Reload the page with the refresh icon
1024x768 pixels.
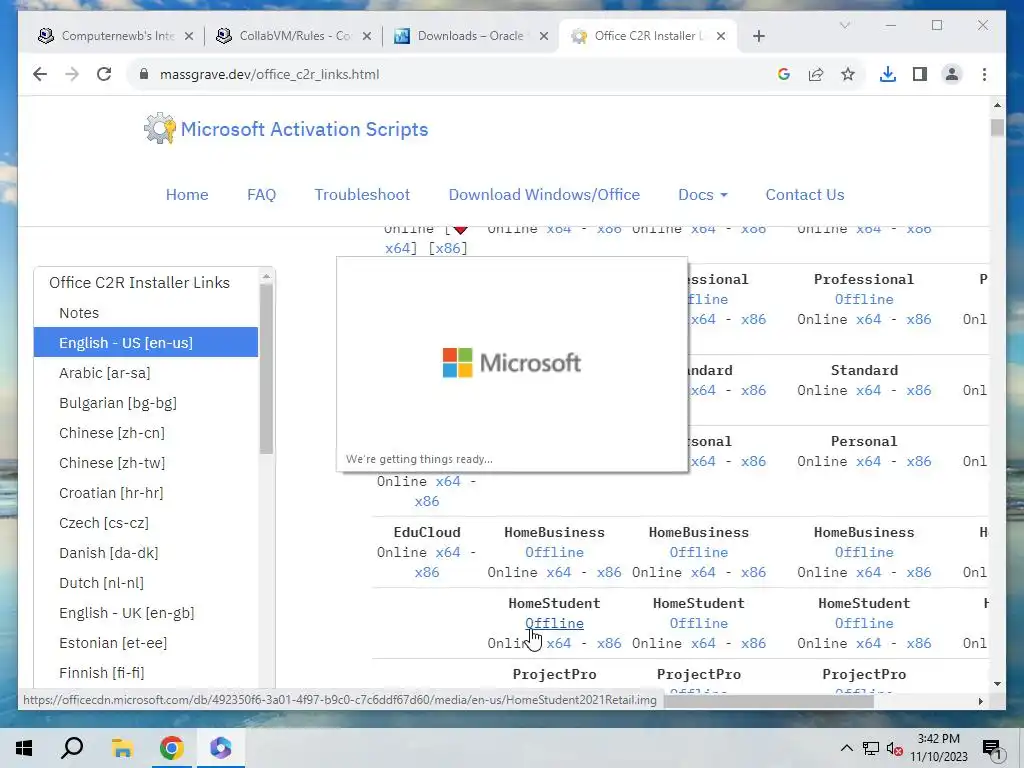click(x=104, y=74)
